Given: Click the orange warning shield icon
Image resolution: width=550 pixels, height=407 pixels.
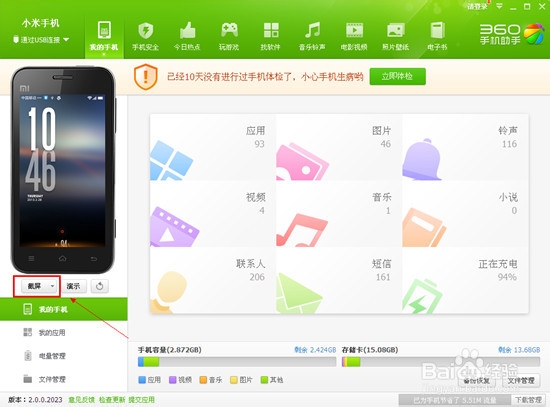Looking at the screenshot, I should (x=146, y=76).
